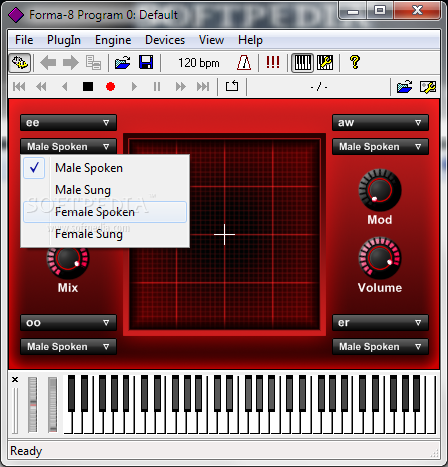Click the 'Ready' status bar text
Screen dimensions: 448x467
coord(26,451)
